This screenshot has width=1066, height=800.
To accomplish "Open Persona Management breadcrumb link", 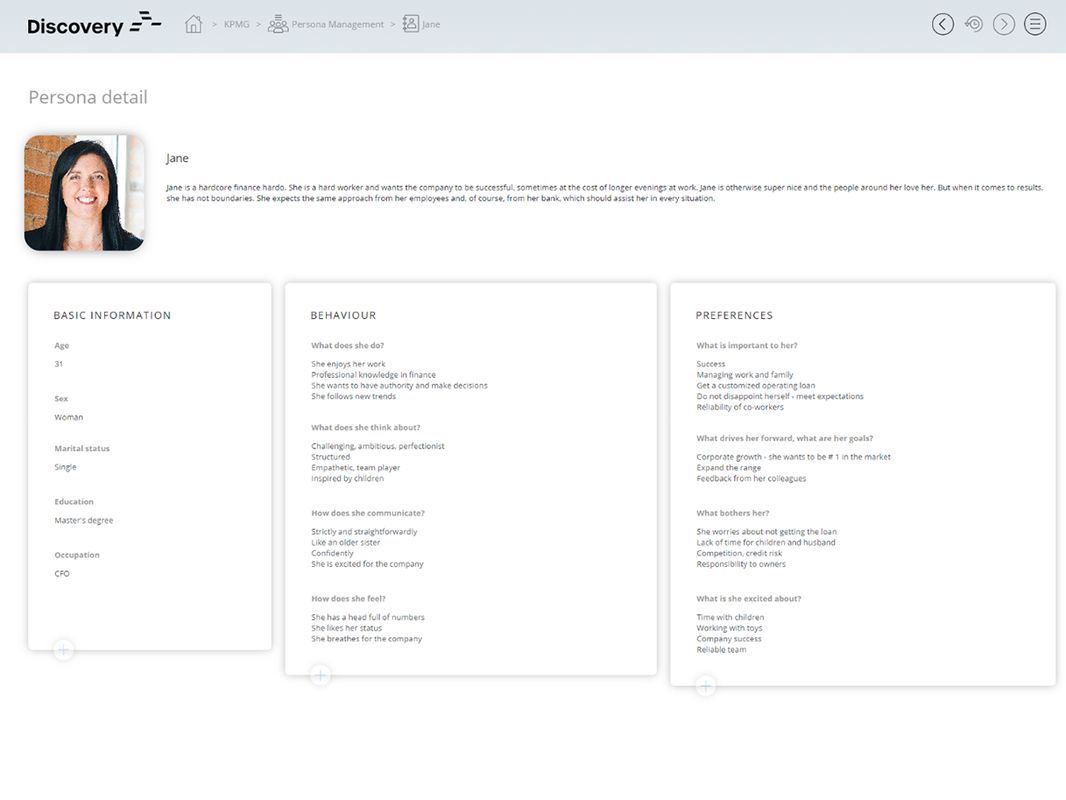I will click(x=337, y=25).
